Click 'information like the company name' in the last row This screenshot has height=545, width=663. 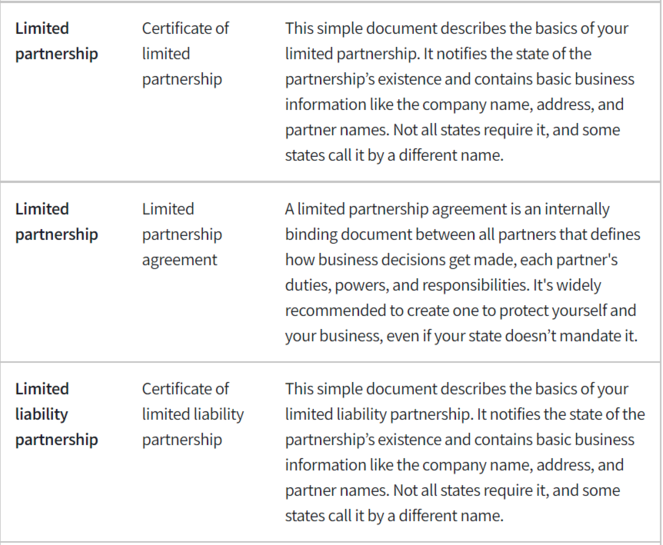point(385,465)
